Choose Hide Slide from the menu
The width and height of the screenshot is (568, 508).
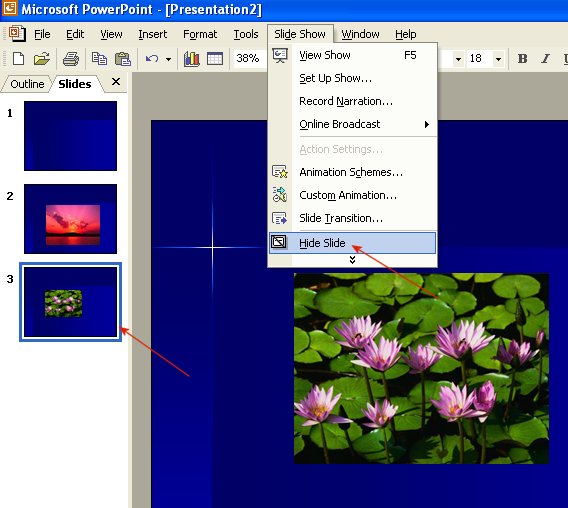click(x=352, y=243)
